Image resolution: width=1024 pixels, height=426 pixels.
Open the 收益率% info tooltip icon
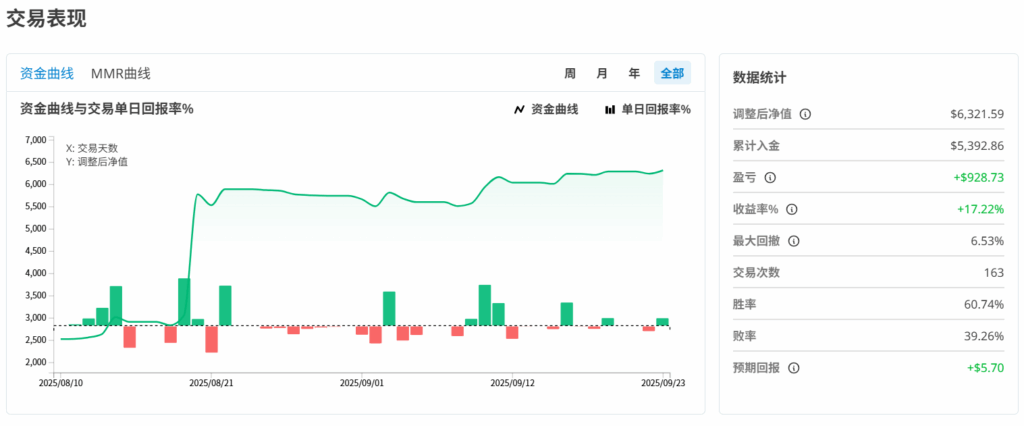(x=792, y=210)
